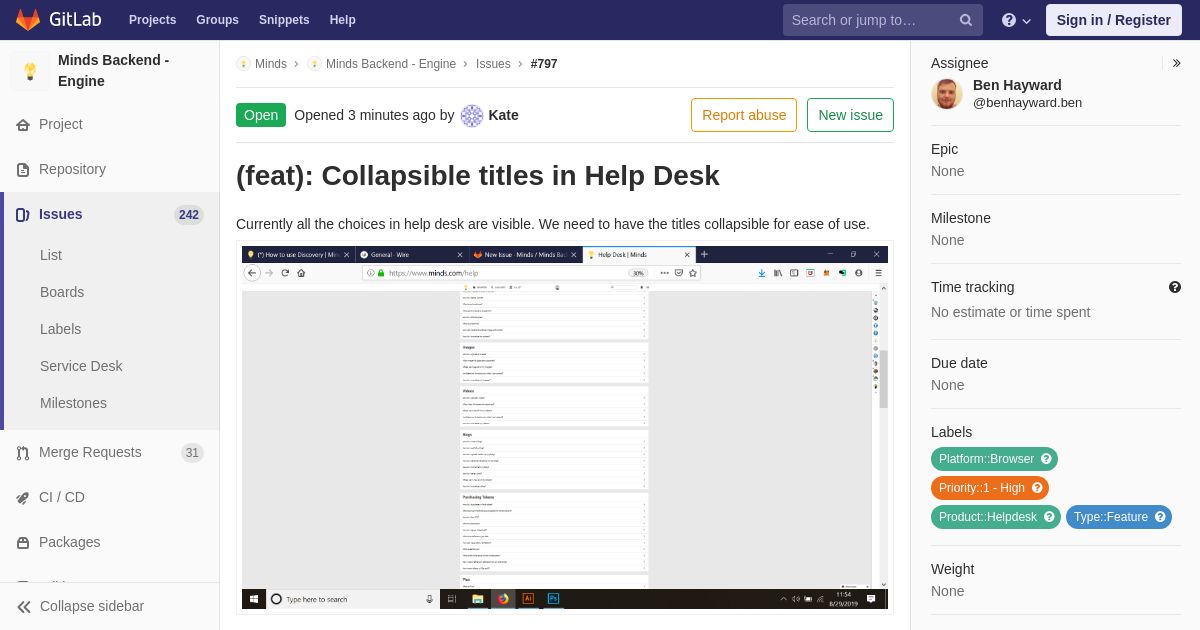This screenshot has height=630, width=1200.
Task: Click the Packages sidebar label
Action: 70,542
